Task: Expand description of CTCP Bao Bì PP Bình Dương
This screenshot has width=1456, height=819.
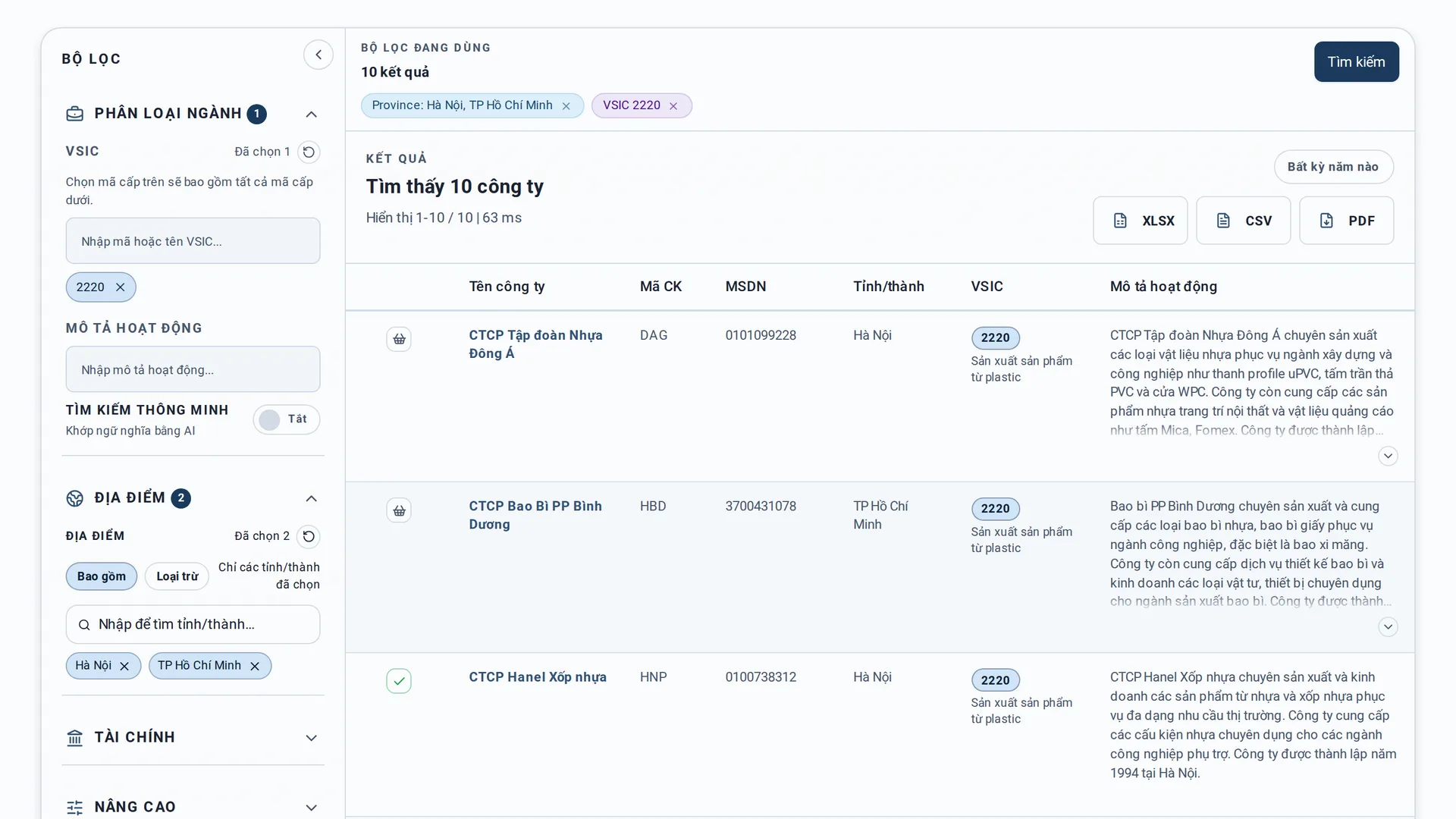Action: pyautogui.click(x=1388, y=626)
